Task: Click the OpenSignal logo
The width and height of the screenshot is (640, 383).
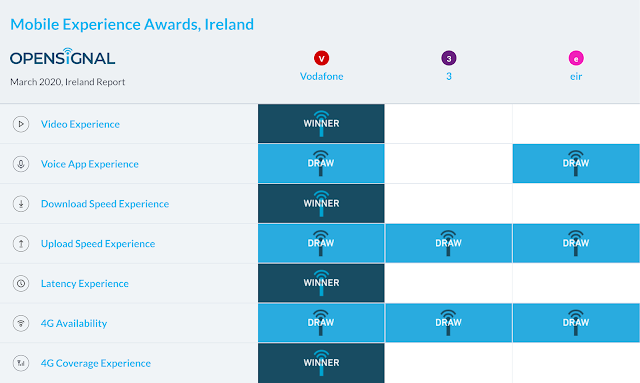Action: pyautogui.click(x=62, y=57)
